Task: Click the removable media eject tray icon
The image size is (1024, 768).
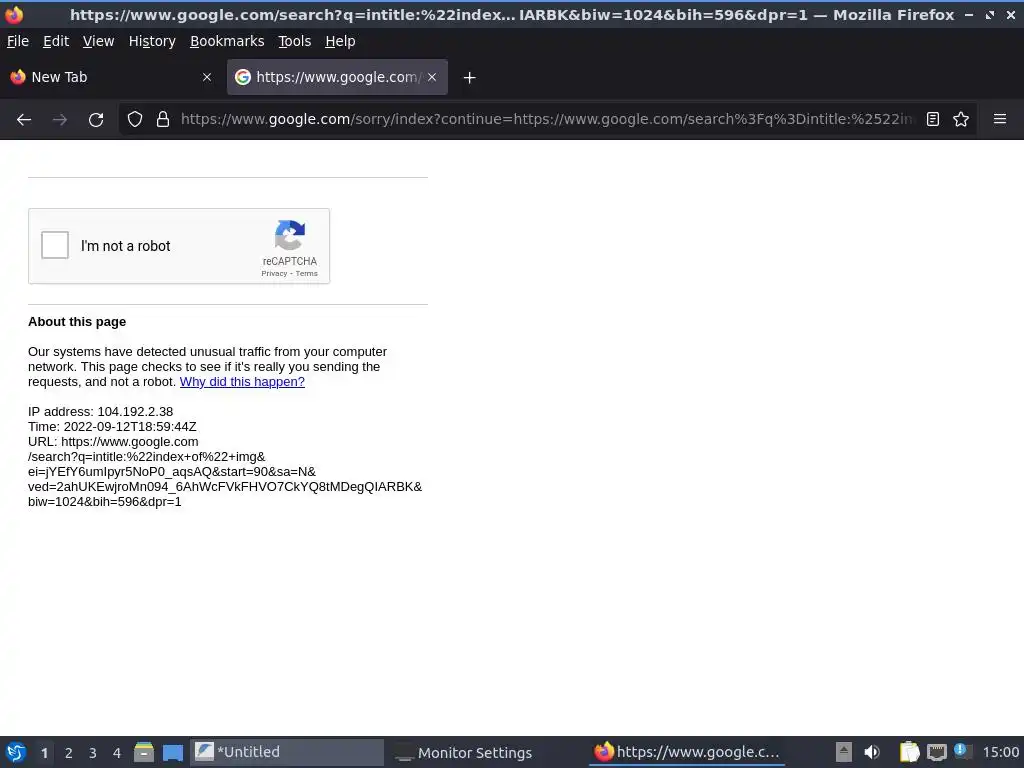Action: [844, 752]
